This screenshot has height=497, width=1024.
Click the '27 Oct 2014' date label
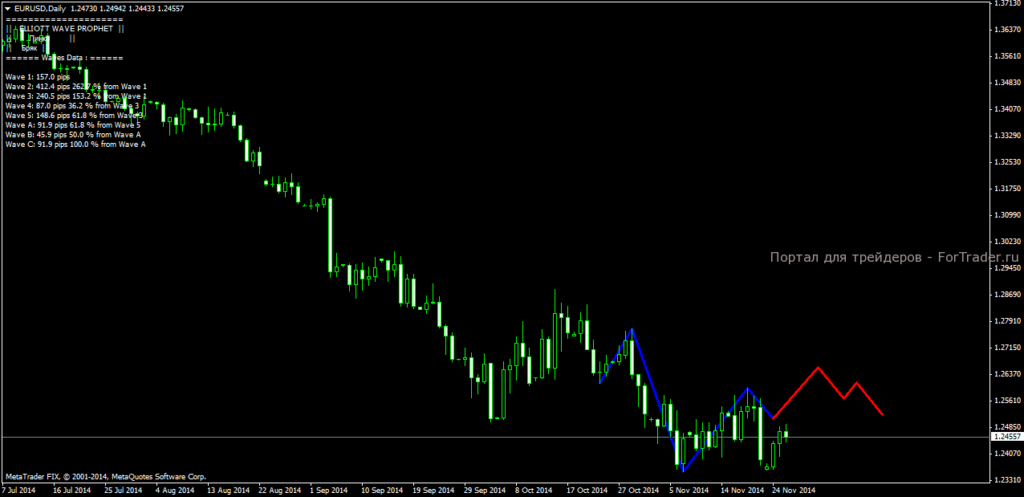coord(639,490)
